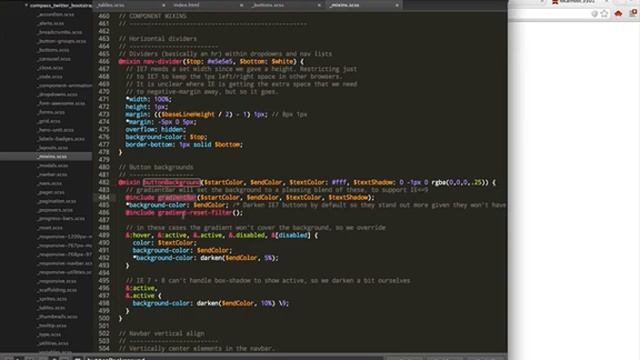Open _navbar.scss in the sidebar
The height and width of the screenshot is (360, 640).
(52, 174)
